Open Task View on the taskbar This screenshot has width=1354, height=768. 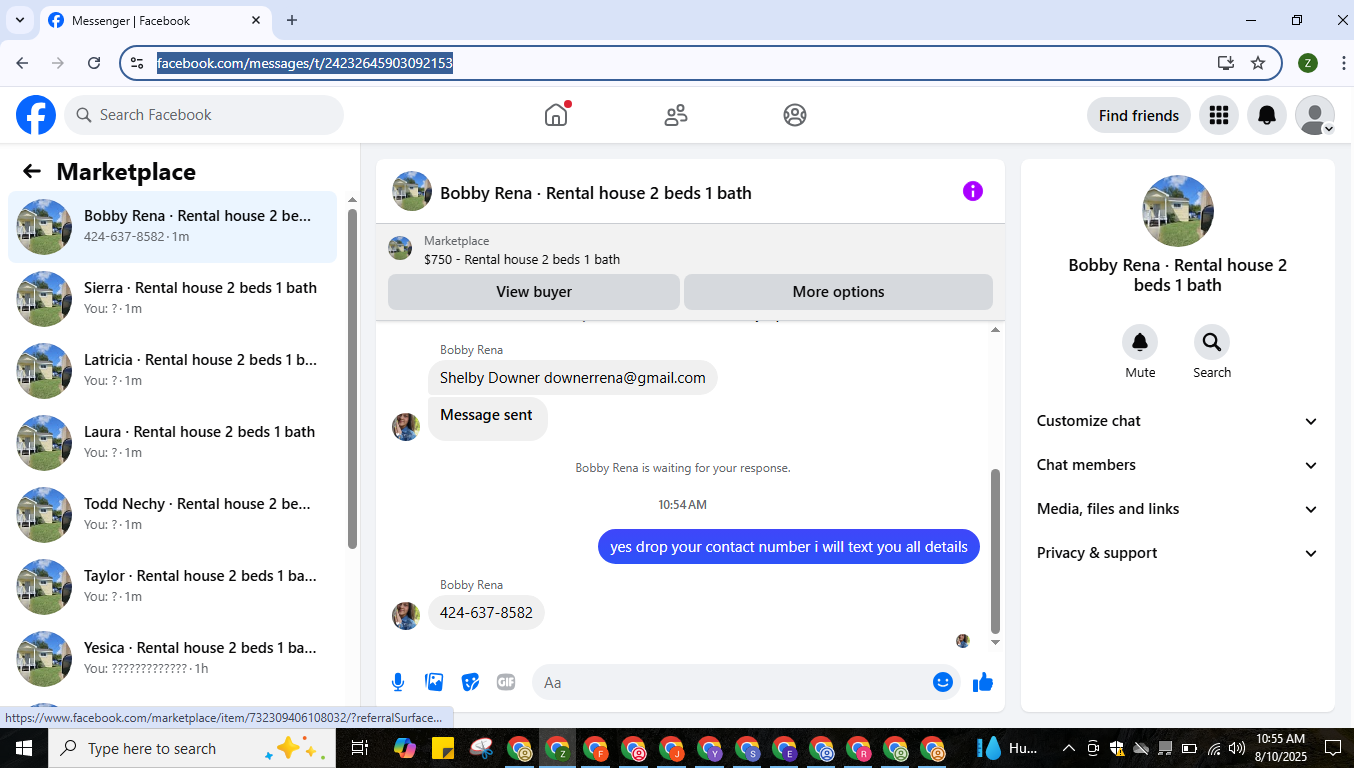[x=360, y=748]
